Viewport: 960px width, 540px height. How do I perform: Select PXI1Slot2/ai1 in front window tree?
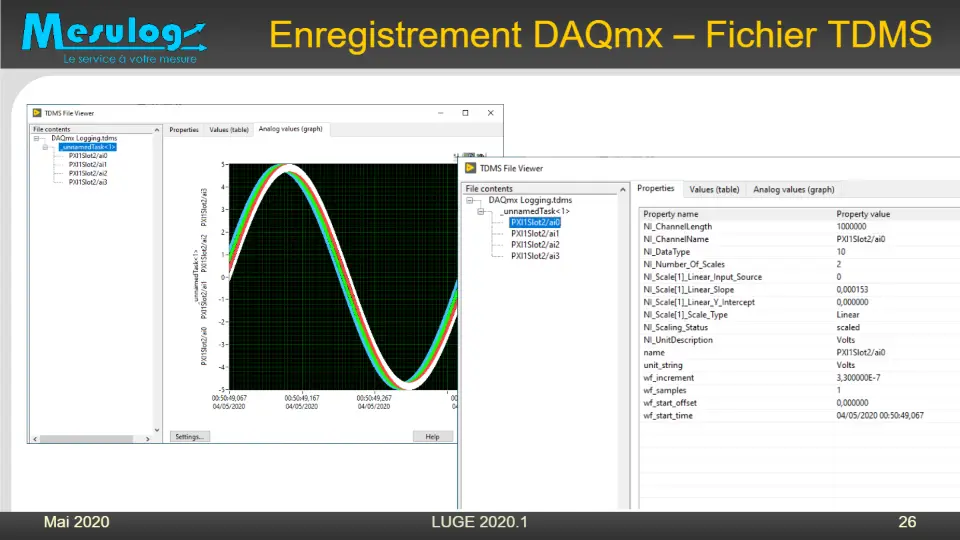coord(535,233)
